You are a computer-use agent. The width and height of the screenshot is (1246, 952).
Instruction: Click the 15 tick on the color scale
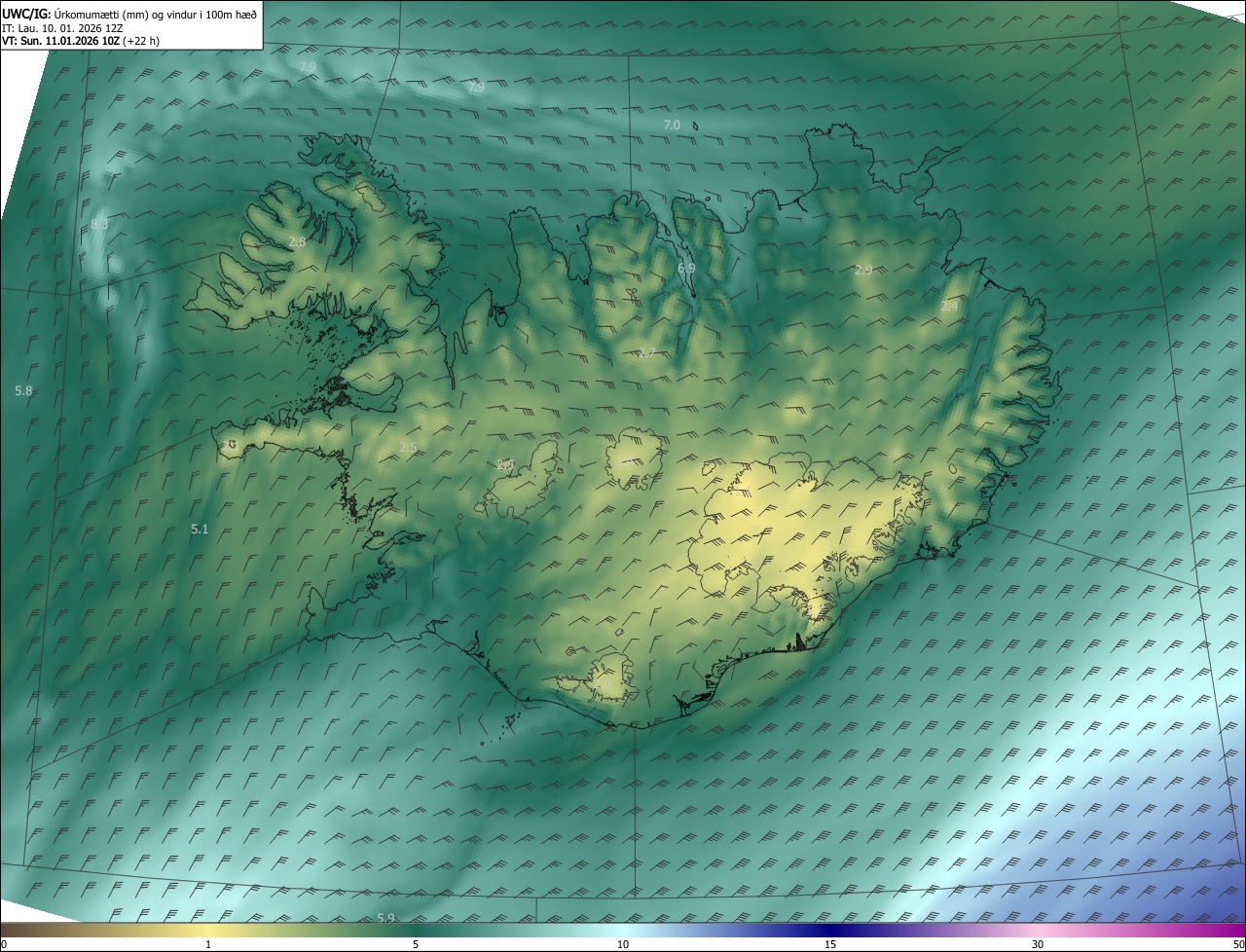point(830,944)
